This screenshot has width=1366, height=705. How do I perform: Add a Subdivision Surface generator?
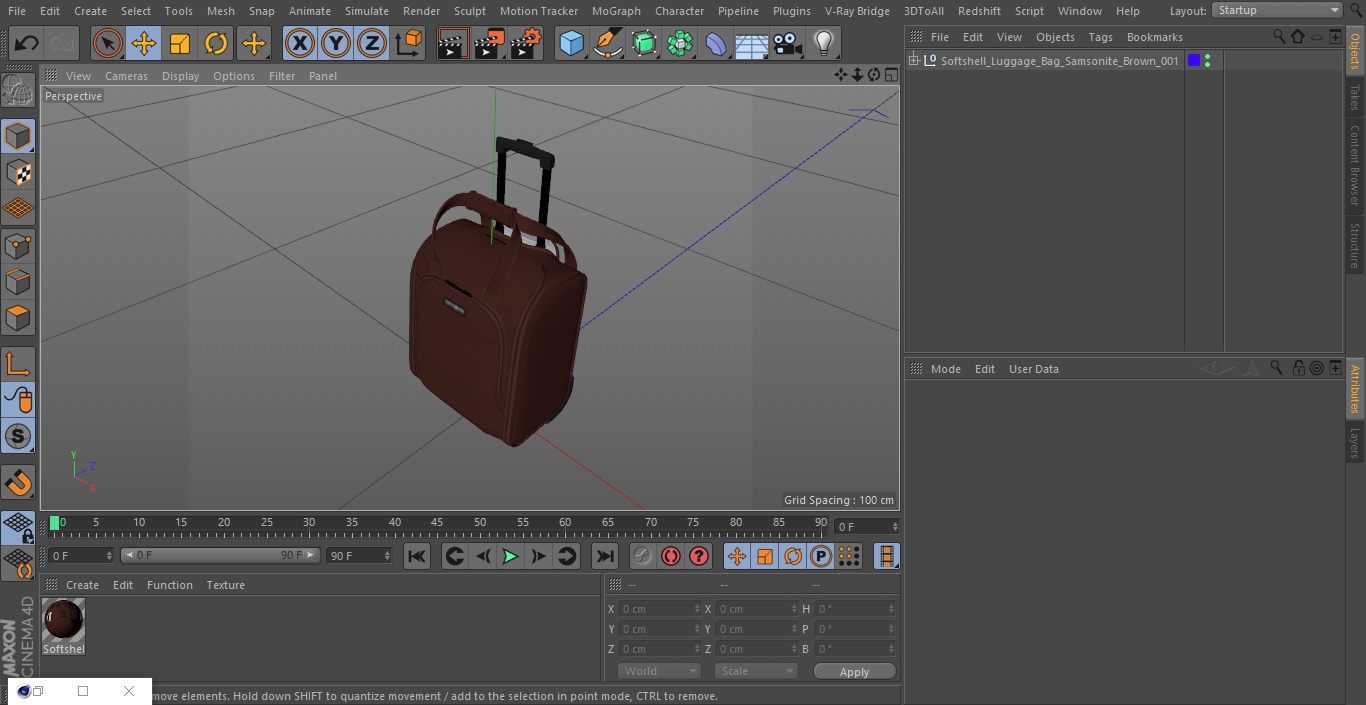point(644,44)
